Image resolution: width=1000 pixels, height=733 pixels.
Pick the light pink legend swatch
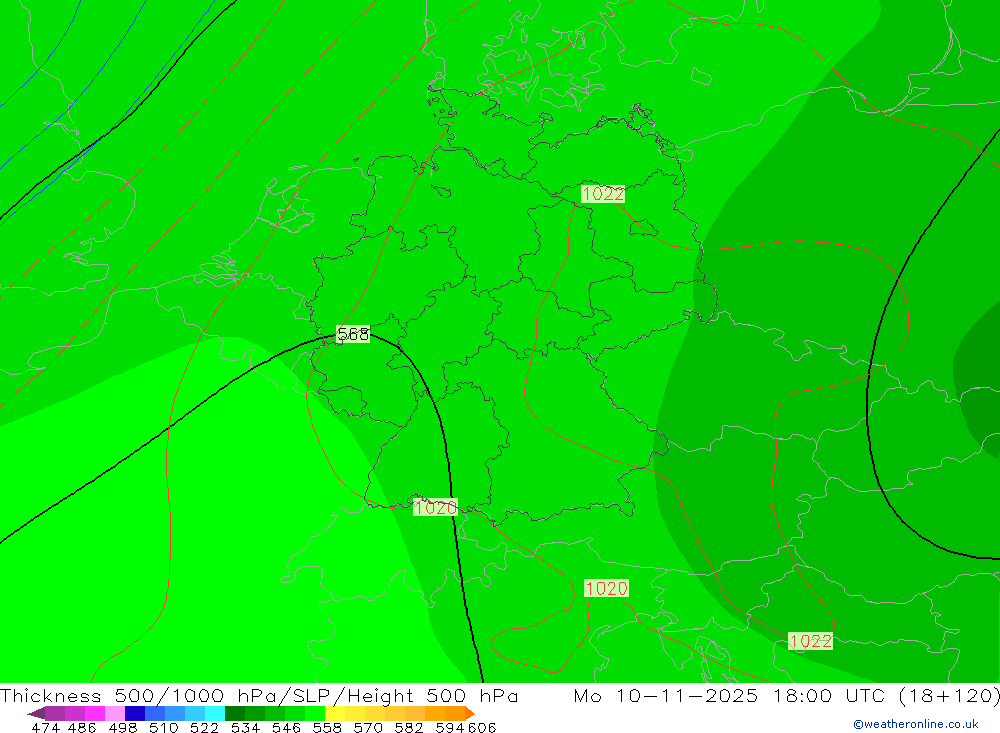tap(115, 713)
